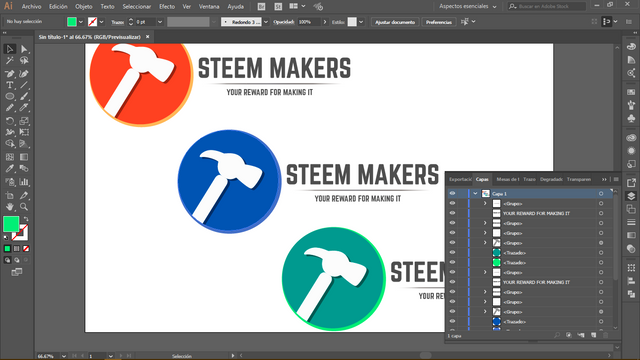This screenshot has width=640, height=360.
Task: Click delete selection trash icon in Capas panel
Action: pyautogui.click(x=606, y=336)
